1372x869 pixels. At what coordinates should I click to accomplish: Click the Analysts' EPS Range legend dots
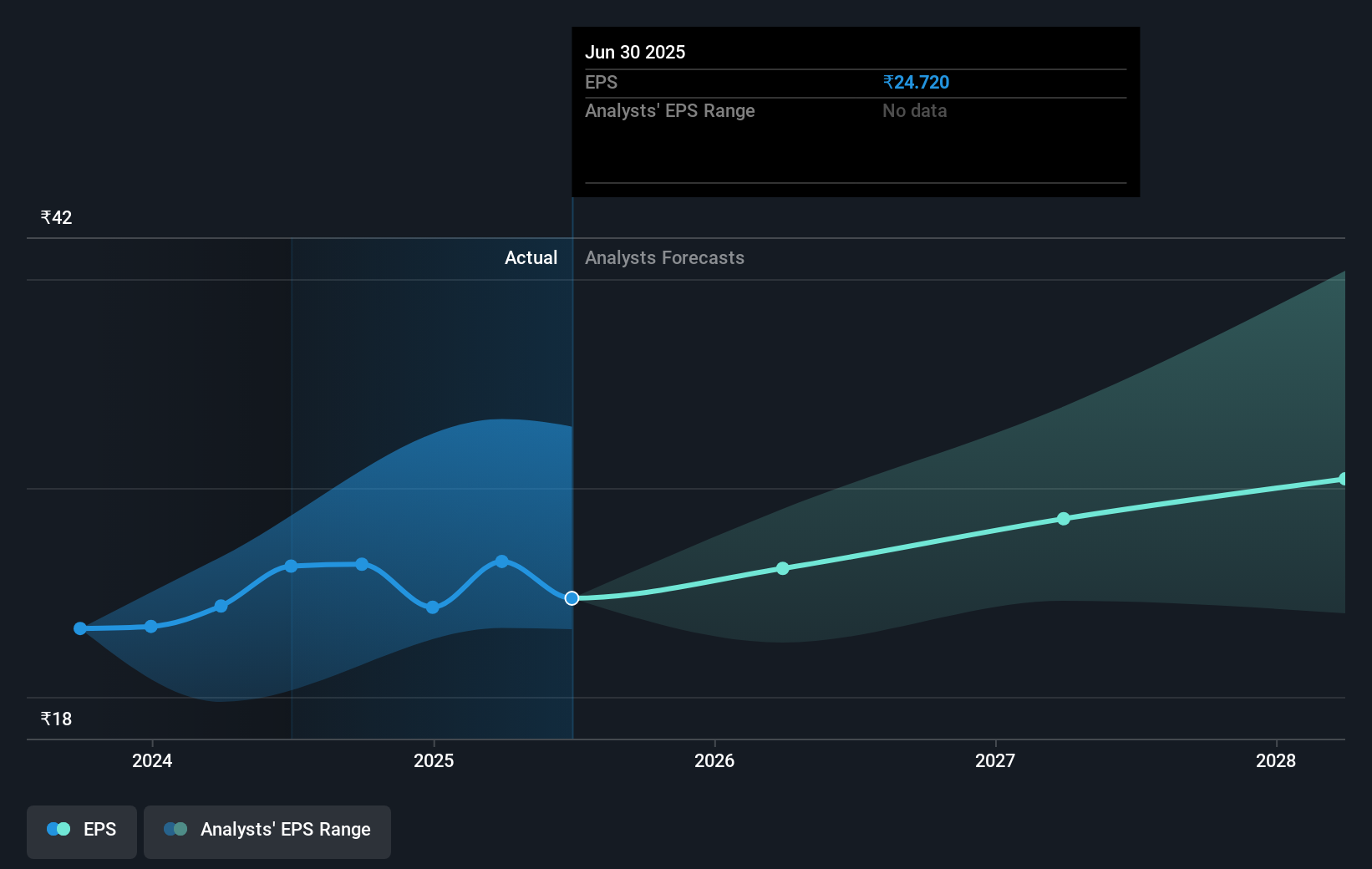[175, 829]
